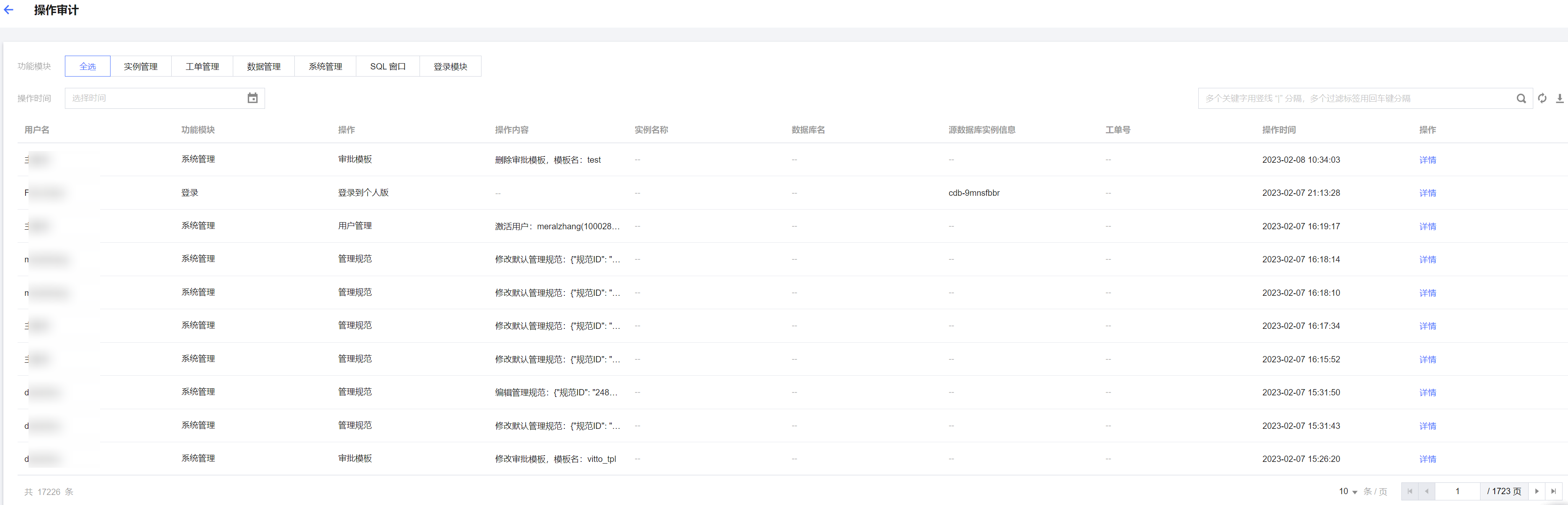
Task: Click the back arrow next to 操作审计
Action: coord(8,10)
